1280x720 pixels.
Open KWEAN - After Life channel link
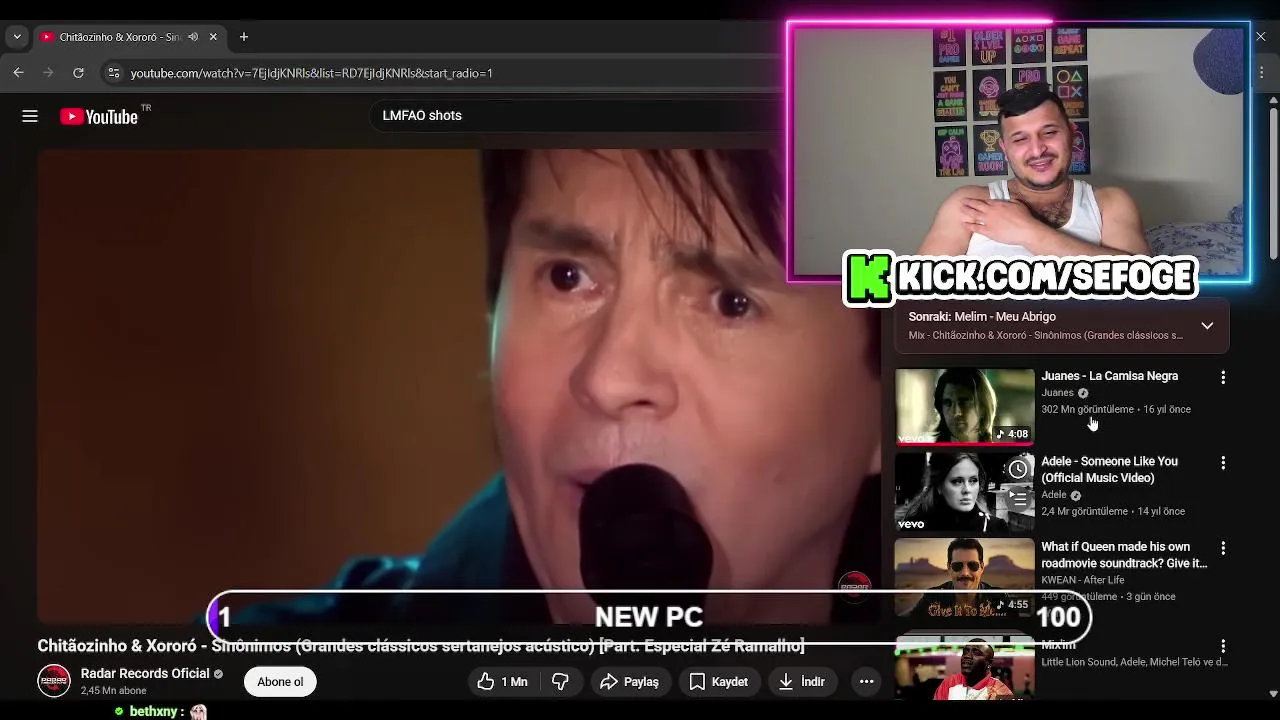pyautogui.click(x=1083, y=580)
